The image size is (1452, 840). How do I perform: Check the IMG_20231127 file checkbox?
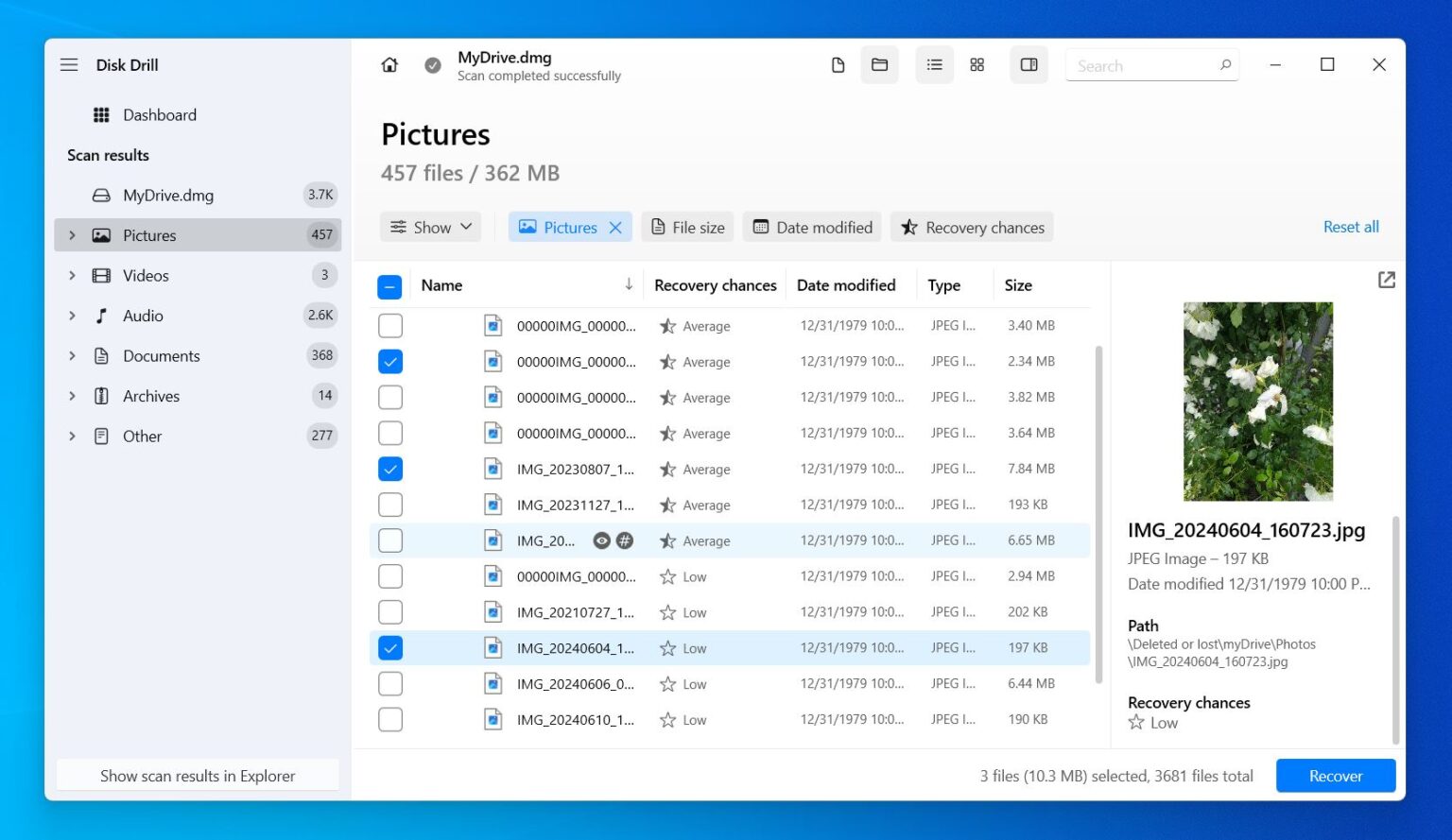tap(390, 505)
